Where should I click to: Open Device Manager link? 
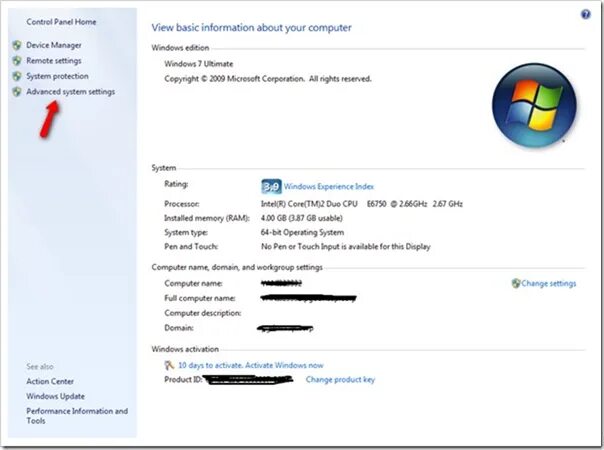tap(54, 45)
